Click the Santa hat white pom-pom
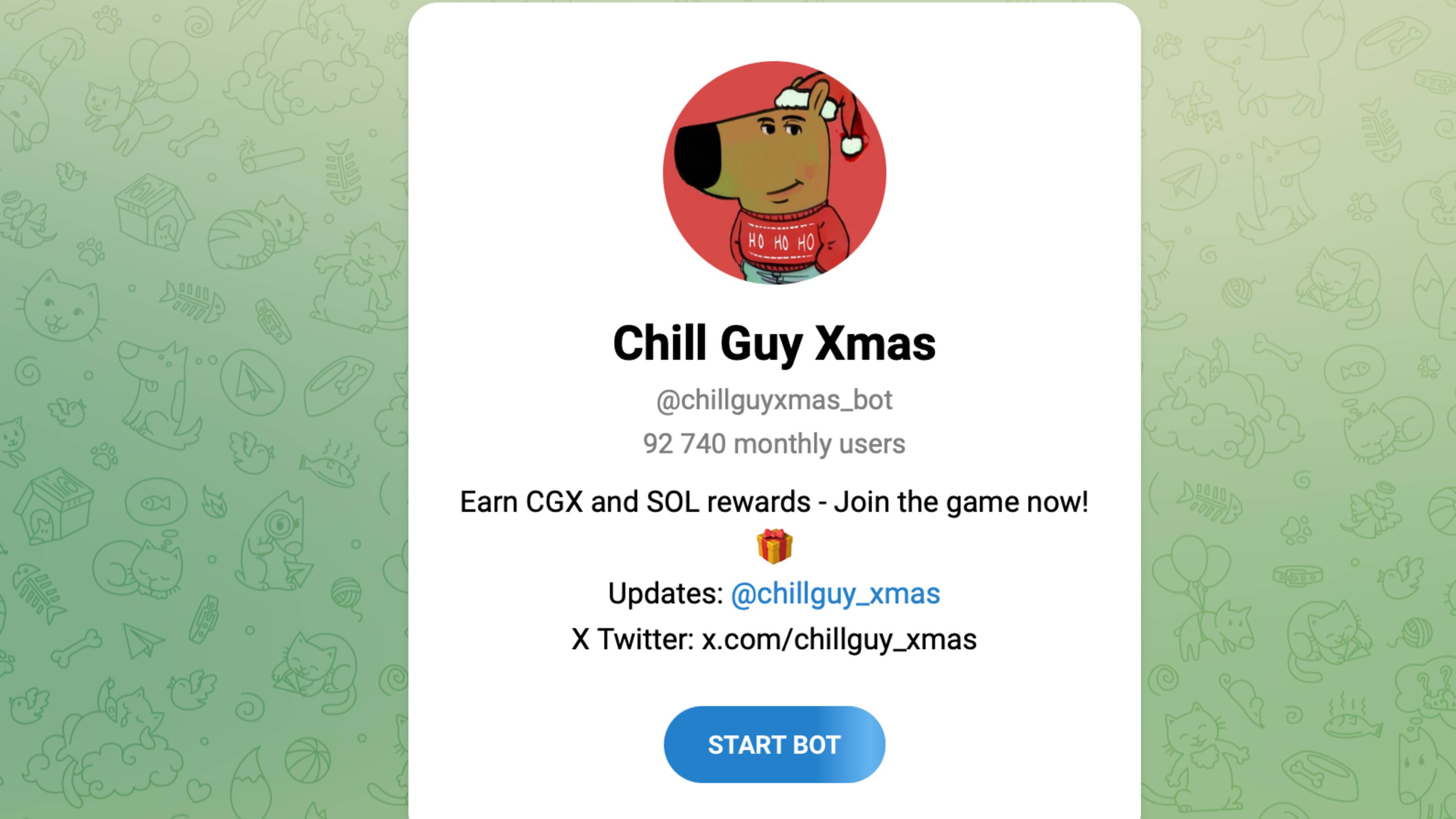Image resolution: width=1456 pixels, height=819 pixels. [x=851, y=145]
